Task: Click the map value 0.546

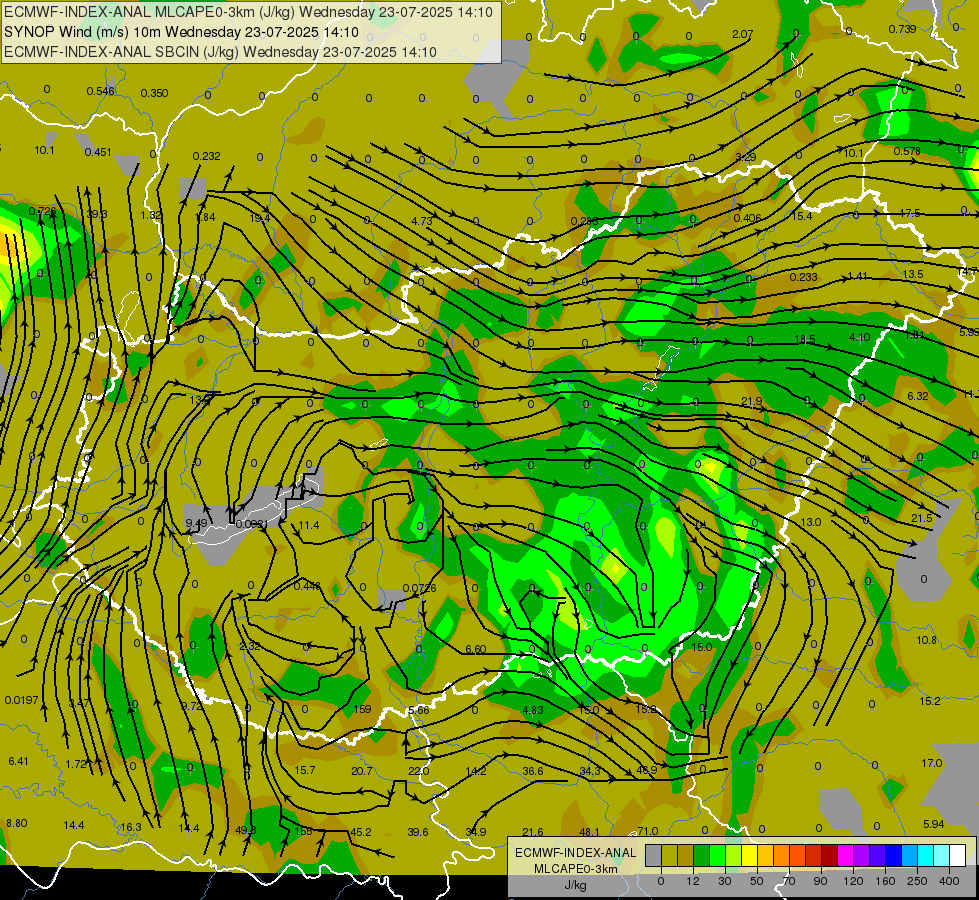Action: [101, 91]
